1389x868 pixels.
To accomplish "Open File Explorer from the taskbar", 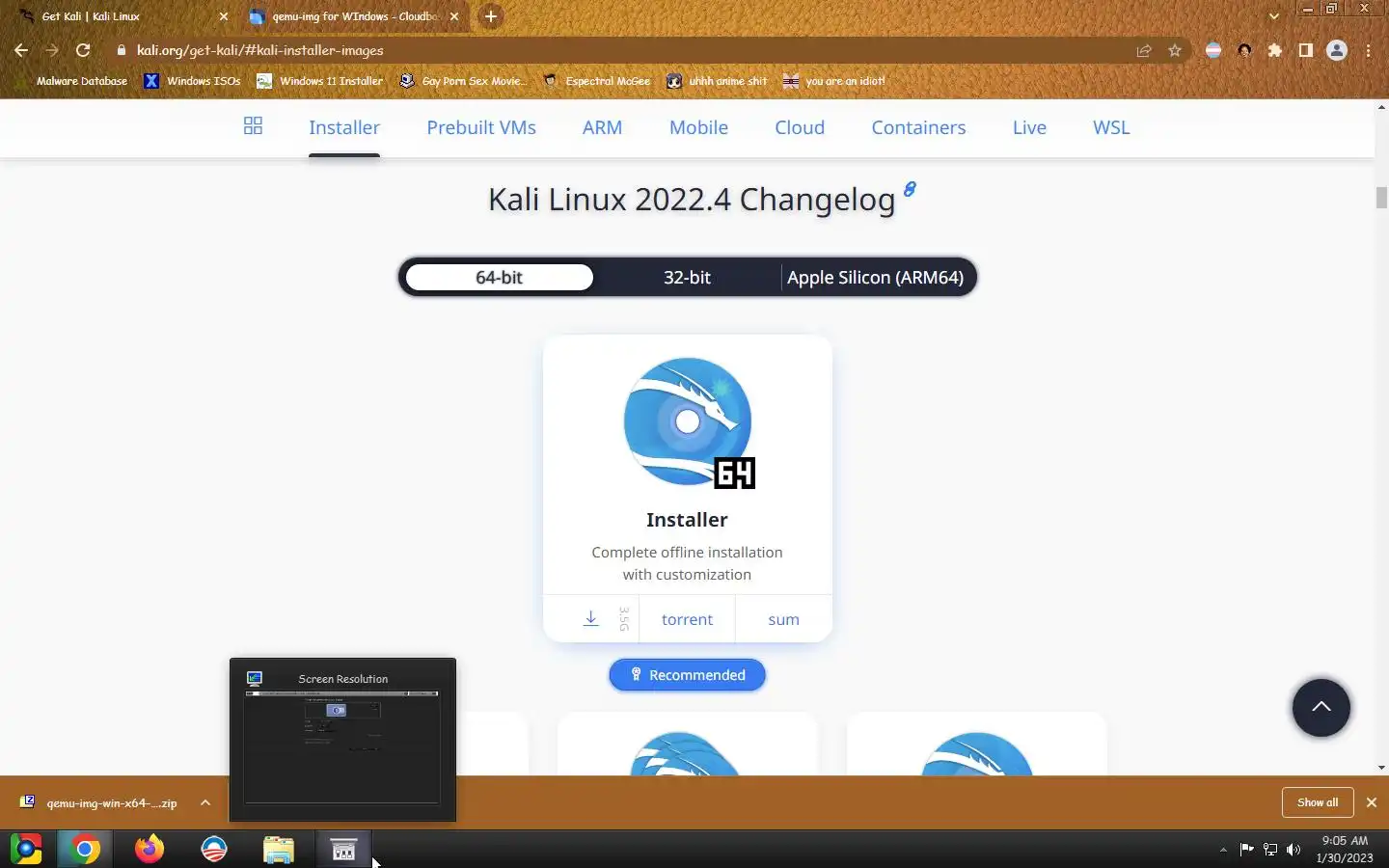I will point(279,849).
